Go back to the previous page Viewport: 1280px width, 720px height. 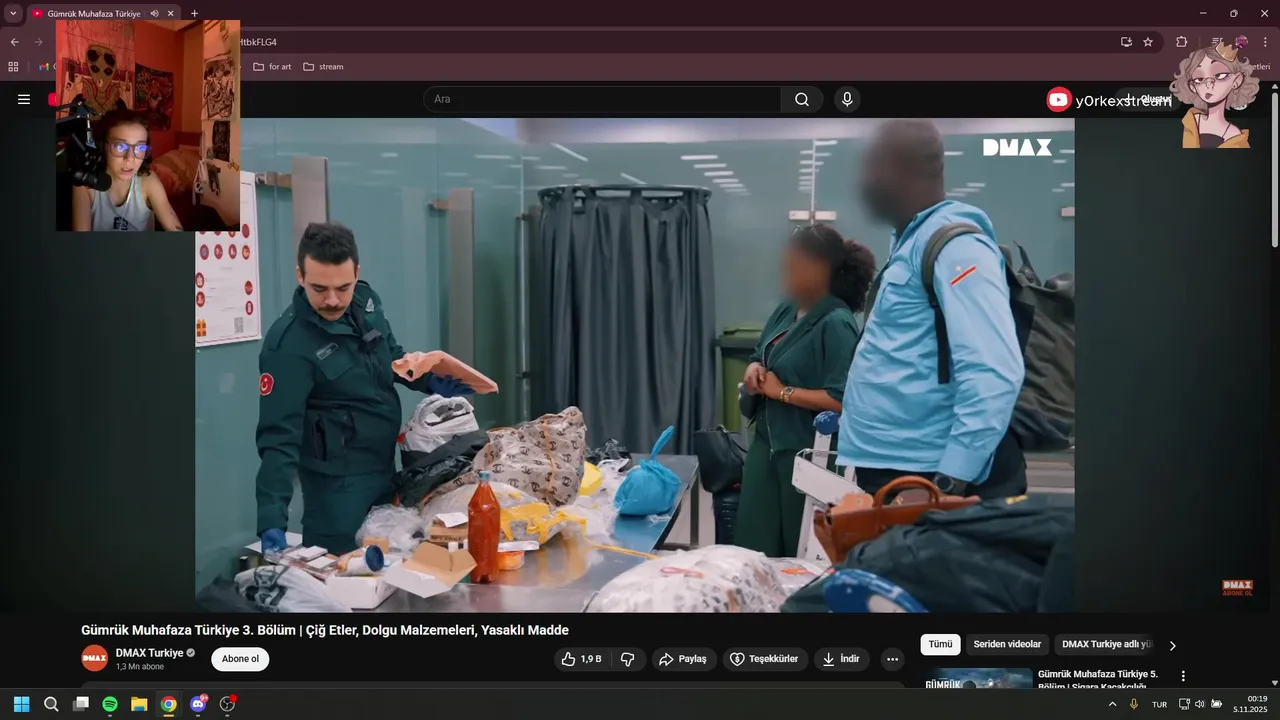pyautogui.click(x=15, y=42)
